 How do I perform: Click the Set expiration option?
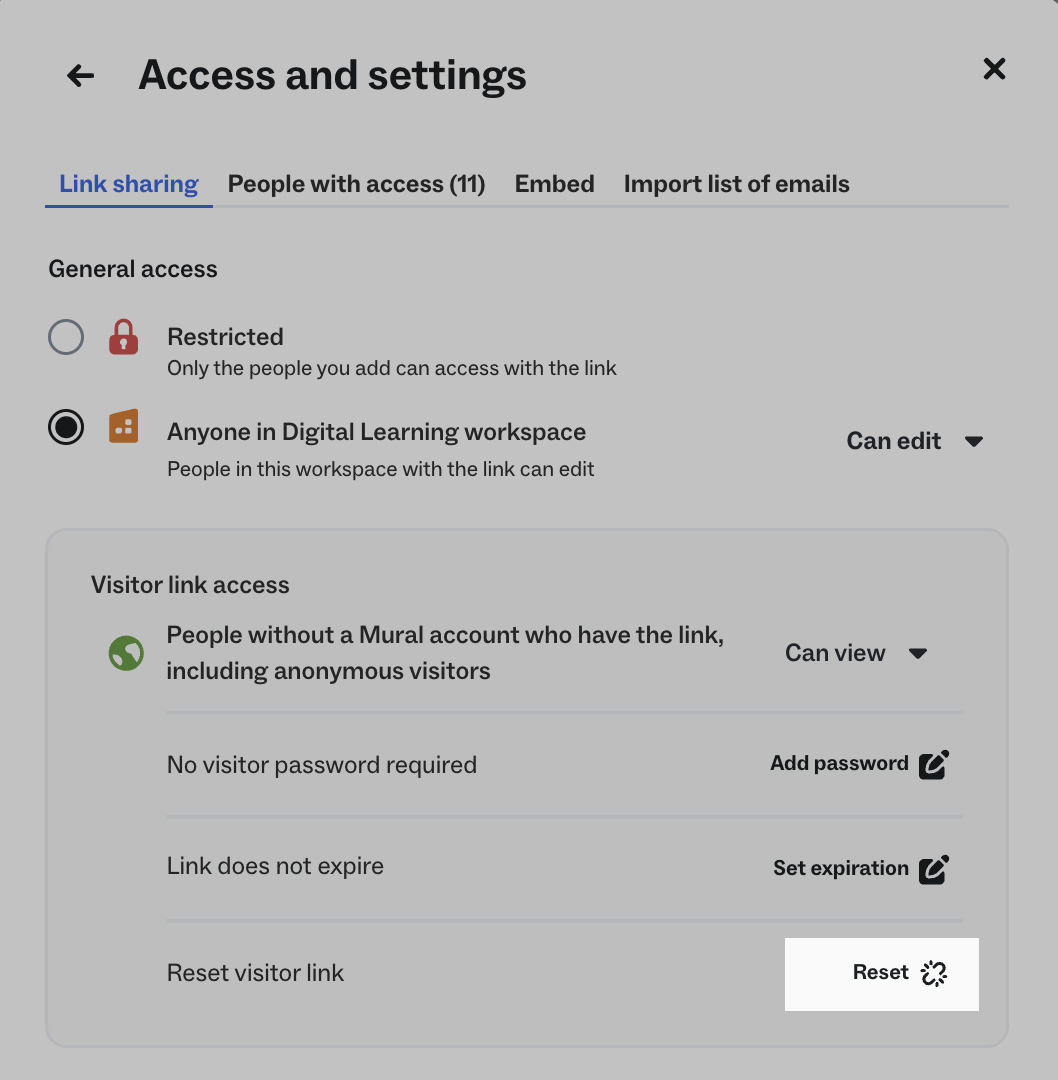point(841,868)
